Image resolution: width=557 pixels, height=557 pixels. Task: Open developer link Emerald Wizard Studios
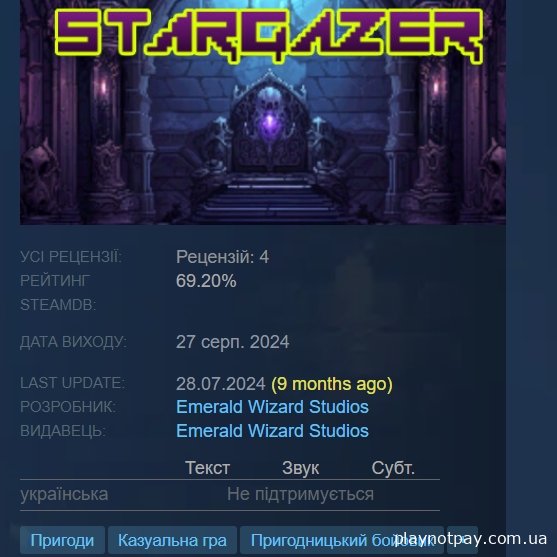point(272,407)
